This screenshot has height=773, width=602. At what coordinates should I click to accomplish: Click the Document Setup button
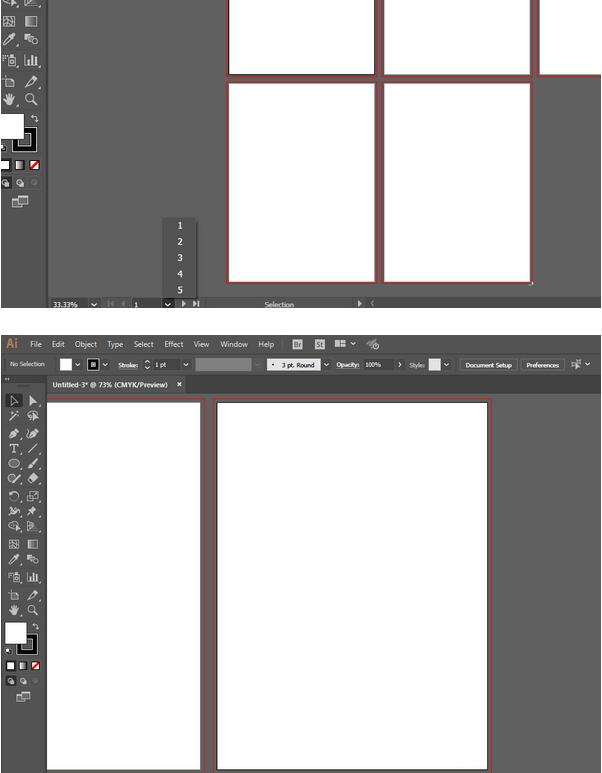pos(488,365)
